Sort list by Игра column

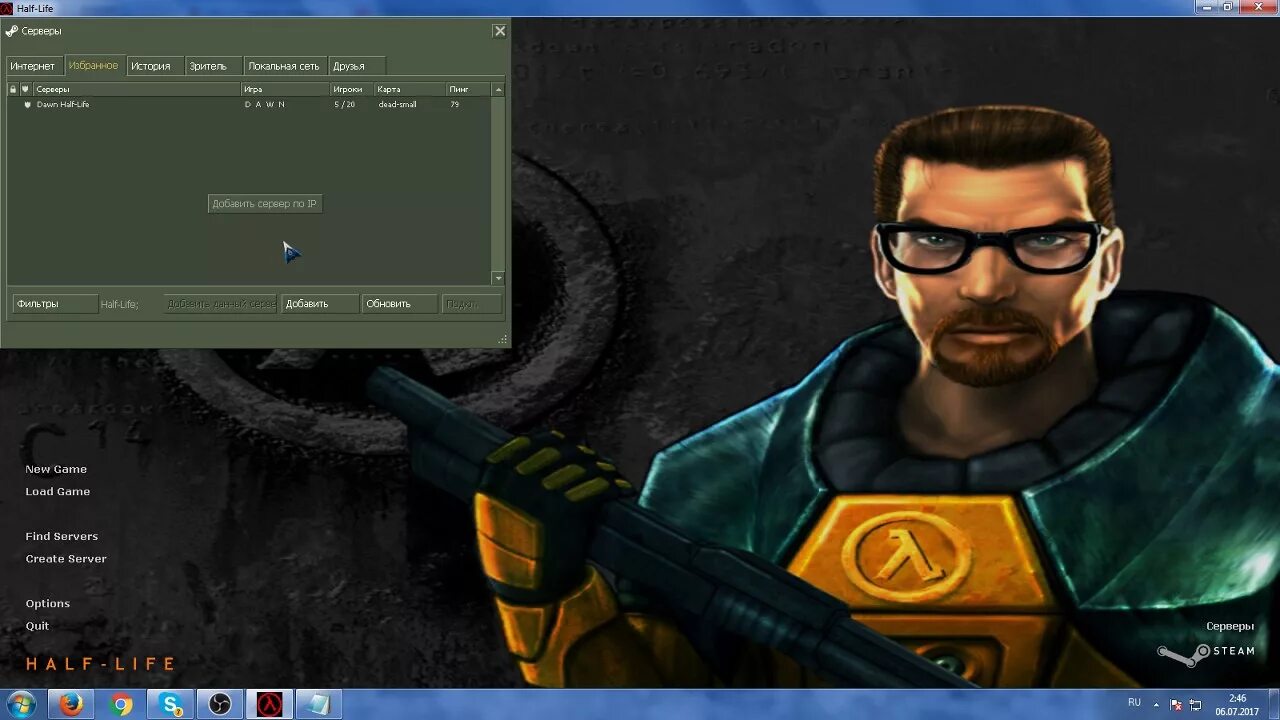pyautogui.click(x=286, y=89)
